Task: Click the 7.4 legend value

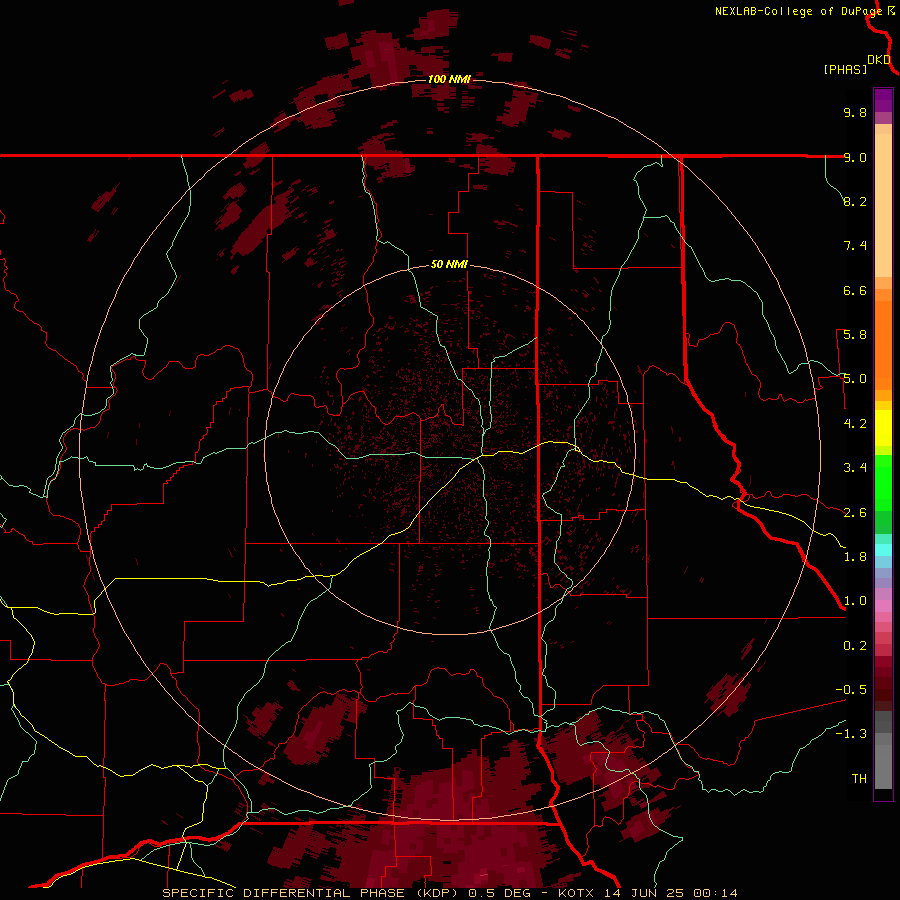Action: coord(855,246)
